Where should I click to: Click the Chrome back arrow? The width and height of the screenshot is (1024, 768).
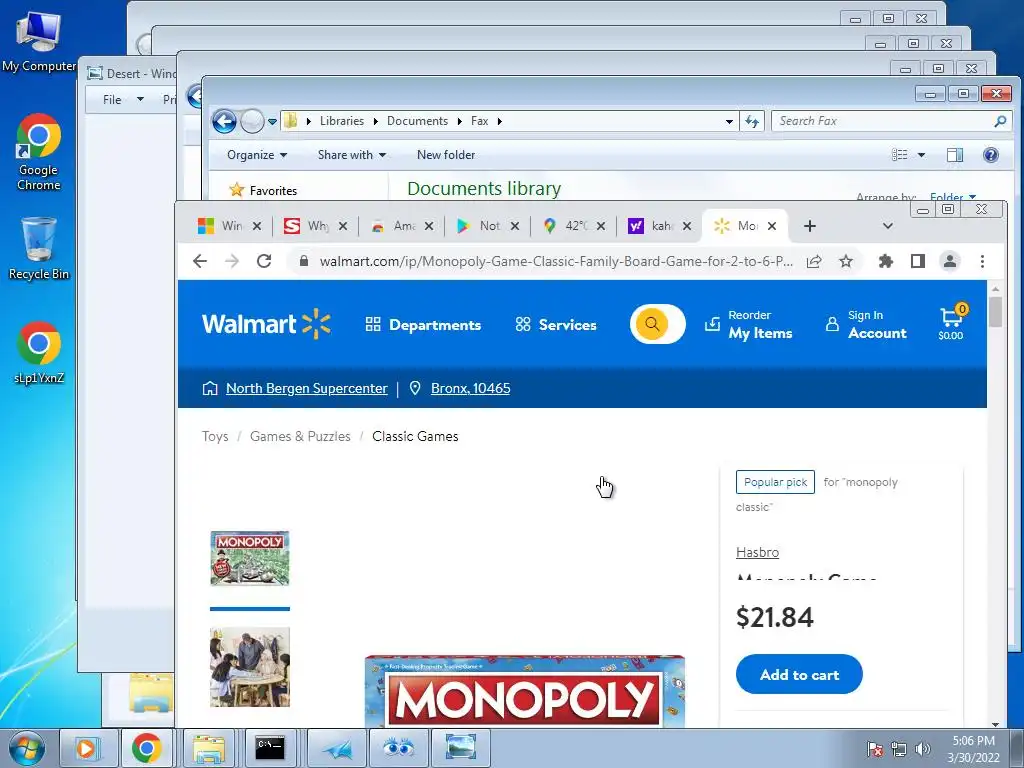tap(200, 261)
